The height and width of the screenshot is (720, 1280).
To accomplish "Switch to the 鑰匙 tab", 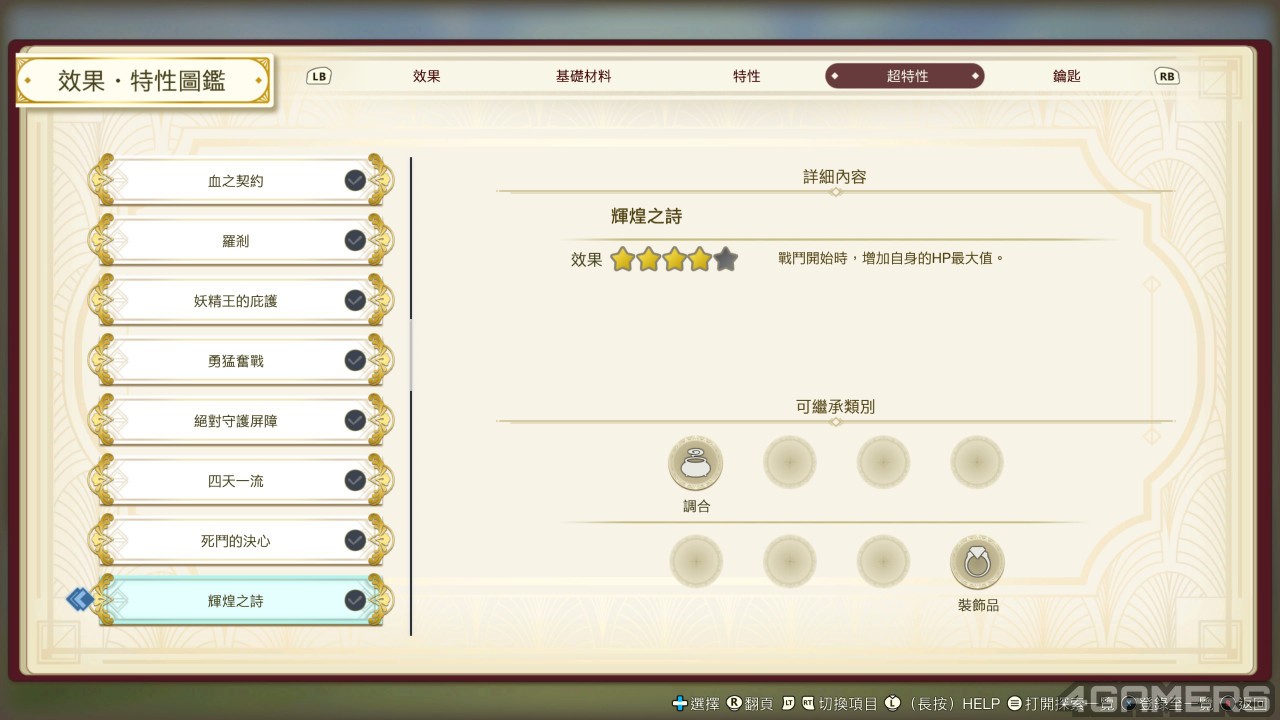I will point(1067,76).
